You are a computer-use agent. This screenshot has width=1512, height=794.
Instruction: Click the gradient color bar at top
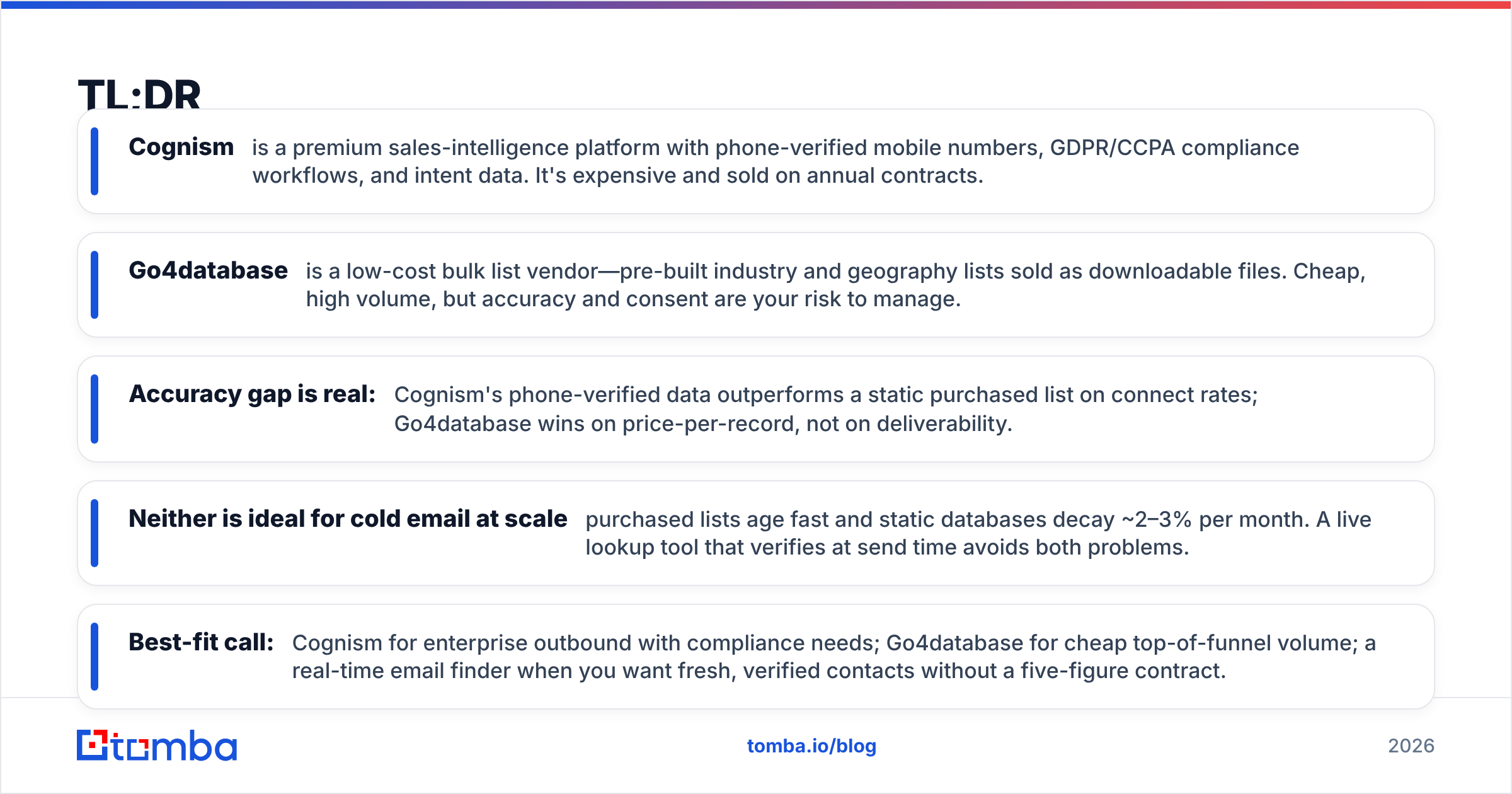click(756, 4)
